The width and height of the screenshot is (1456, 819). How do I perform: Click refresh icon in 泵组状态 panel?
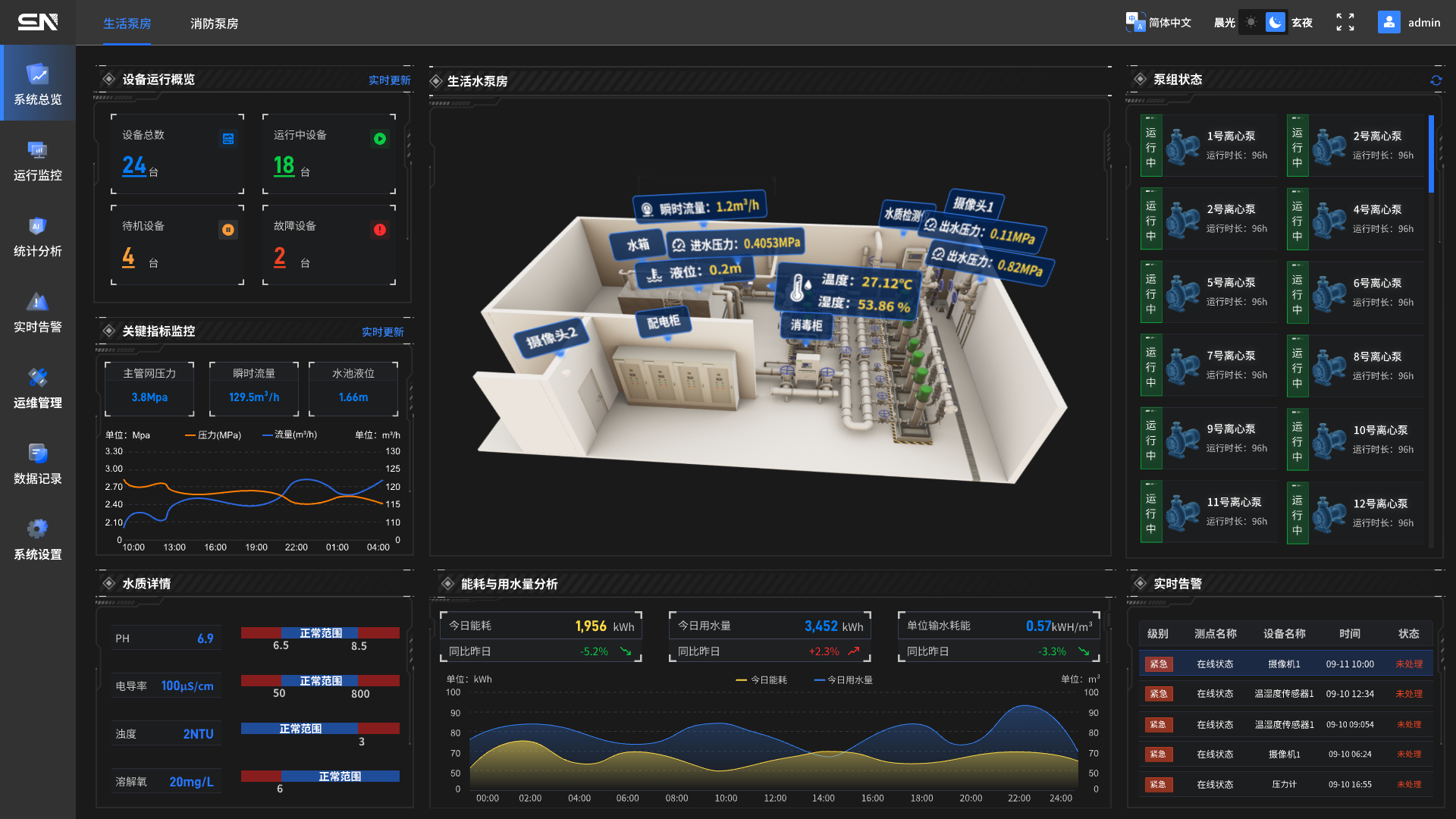[x=1436, y=80]
